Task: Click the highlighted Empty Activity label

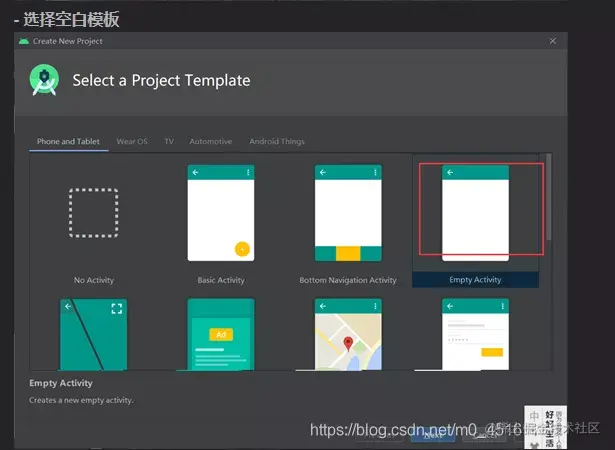Action: pos(475,280)
